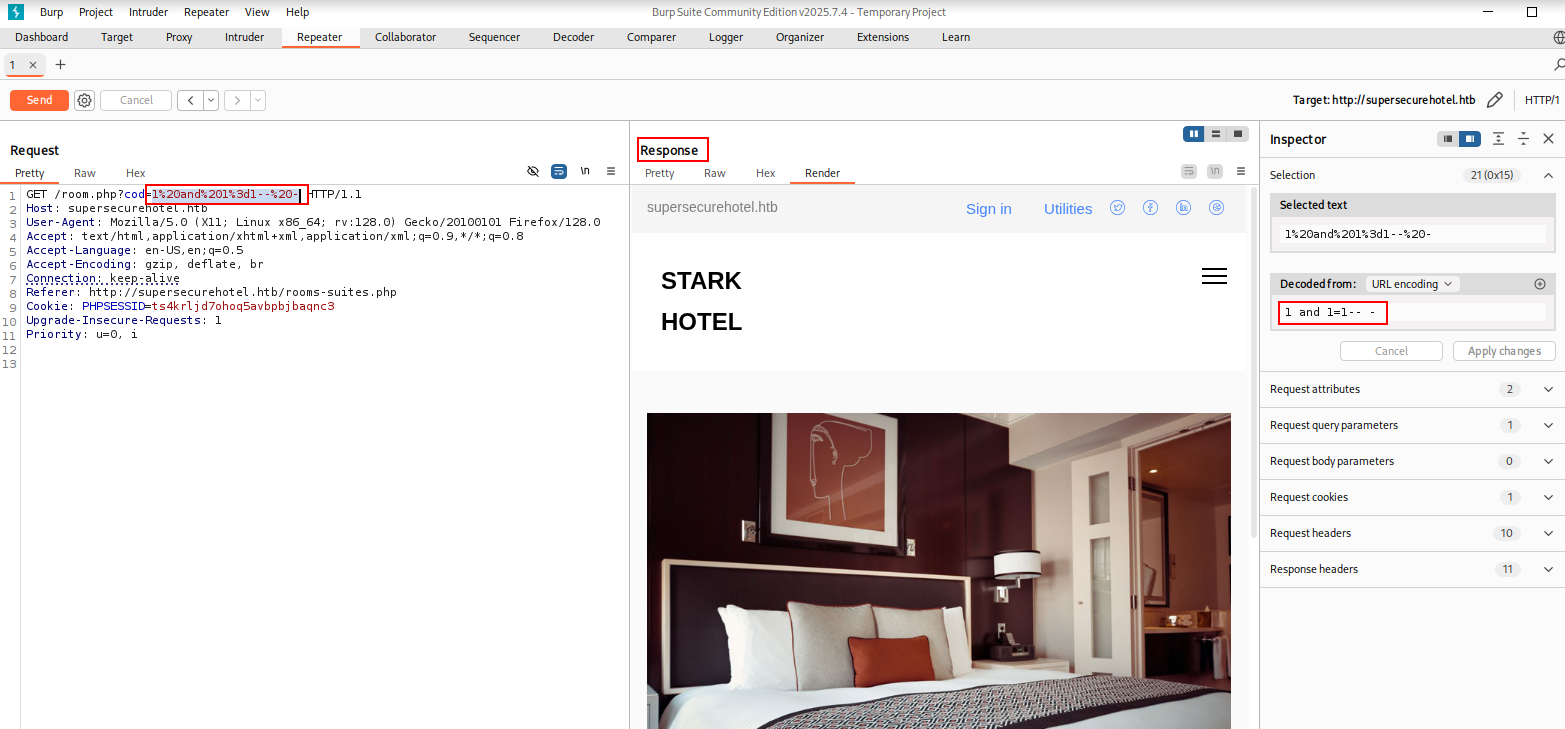The width and height of the screenshot is (1565, 729).
Task: Click add-decoding plus icon in Inspector
Action: click(x=1540, y=284)
